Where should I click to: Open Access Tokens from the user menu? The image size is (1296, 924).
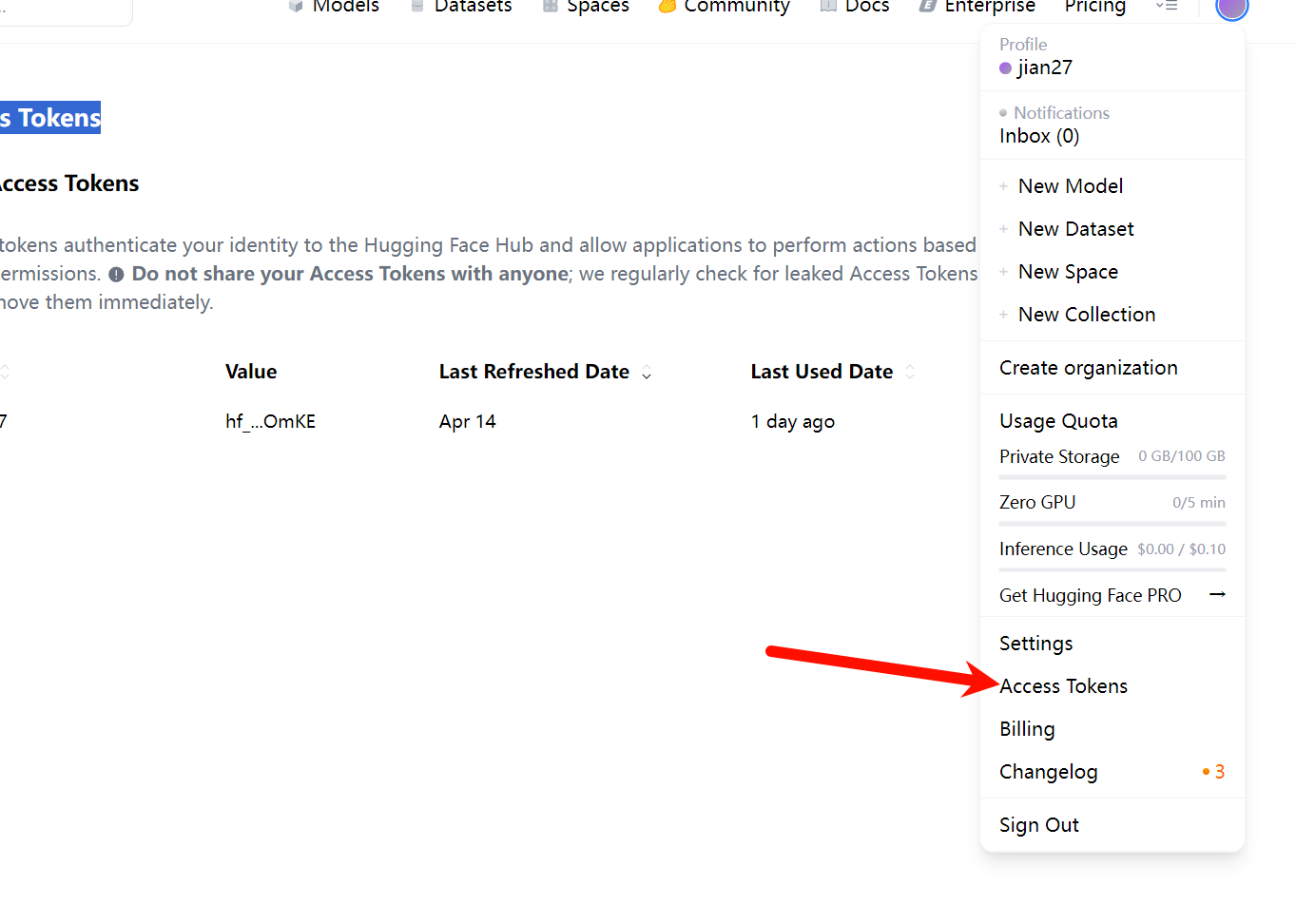tap(1064, 686)
